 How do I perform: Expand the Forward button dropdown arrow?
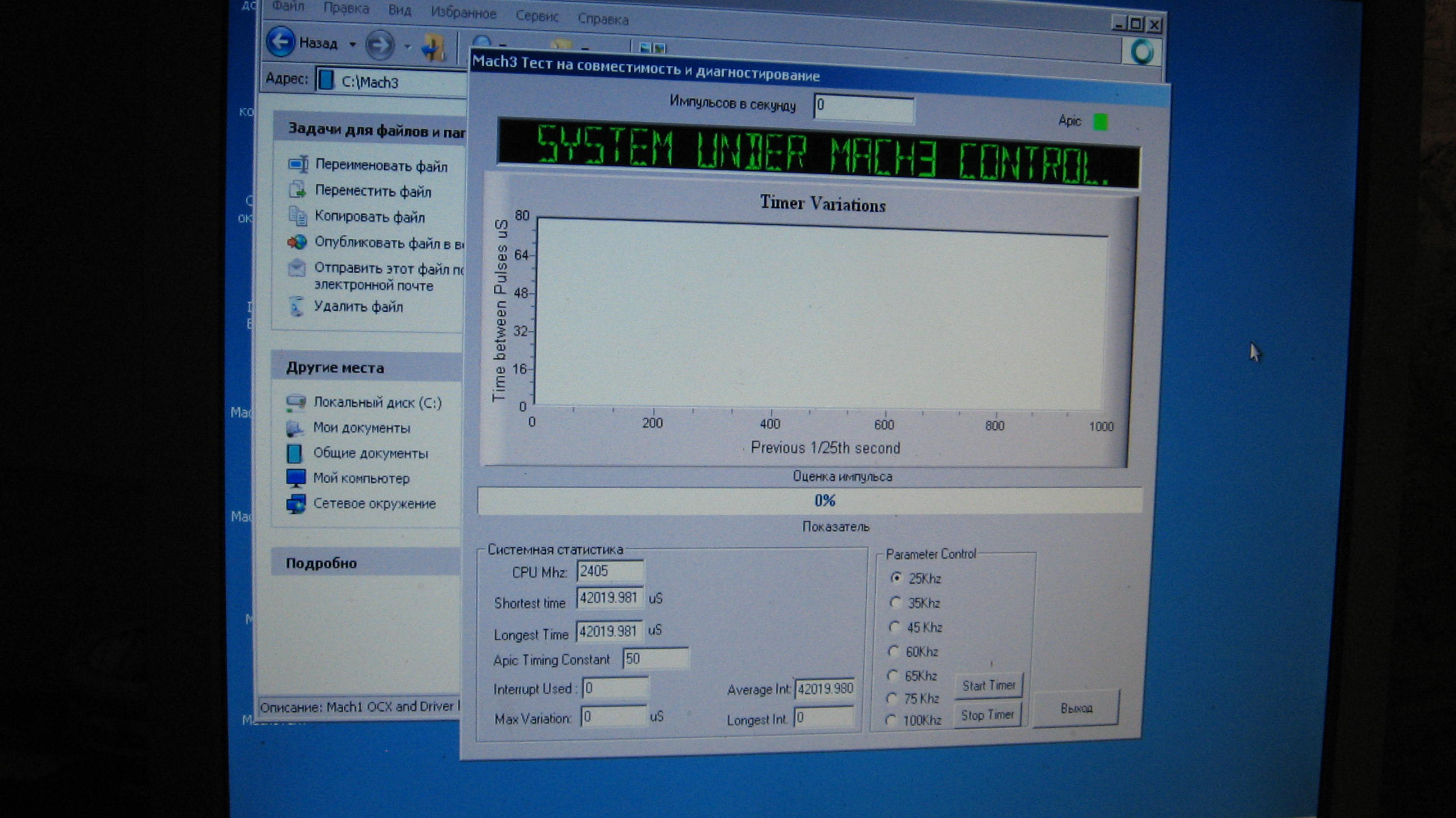[407, 46]
